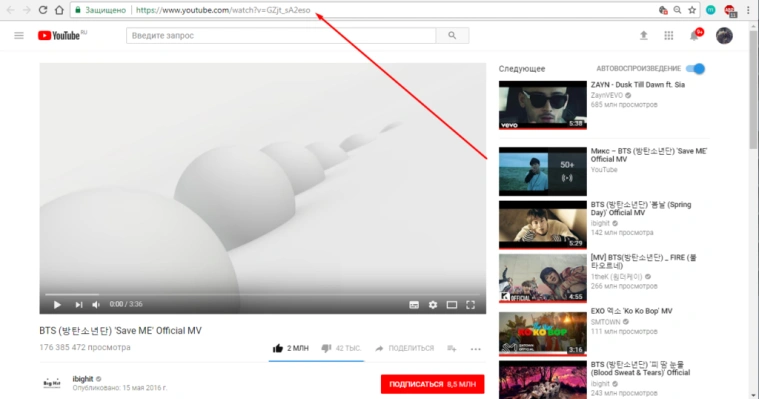The height and width of the screenshot is (399, 759).
Task: Open Chrome three-dot menu
Action: pyautogui.click(x=748, y=10)
